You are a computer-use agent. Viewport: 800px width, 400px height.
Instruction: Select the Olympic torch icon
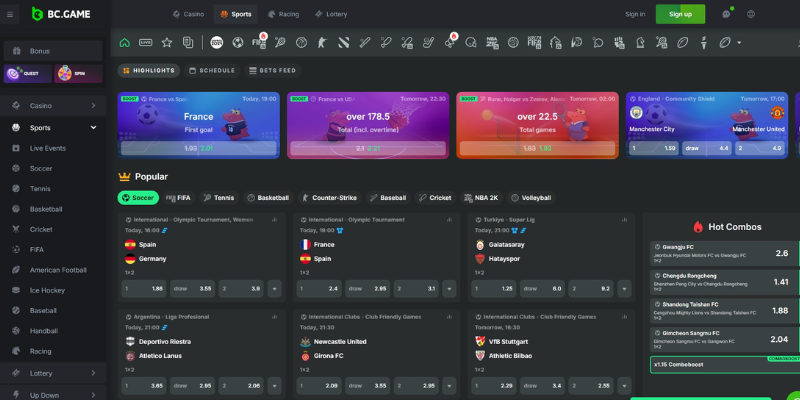pos(704,42)
